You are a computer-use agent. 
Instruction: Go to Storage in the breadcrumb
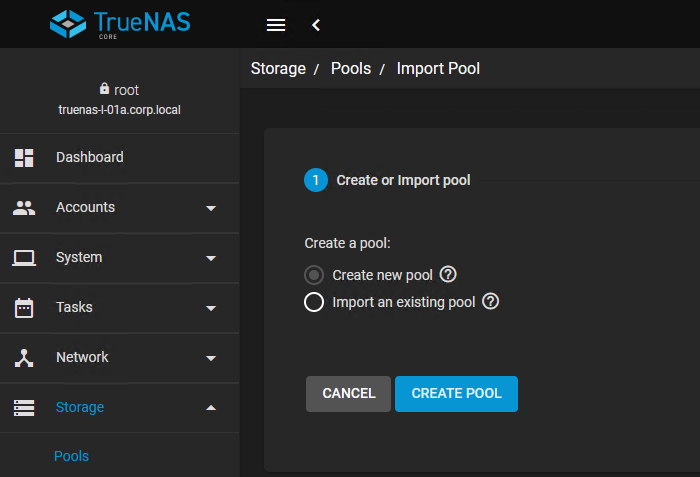tap(278, 69)
